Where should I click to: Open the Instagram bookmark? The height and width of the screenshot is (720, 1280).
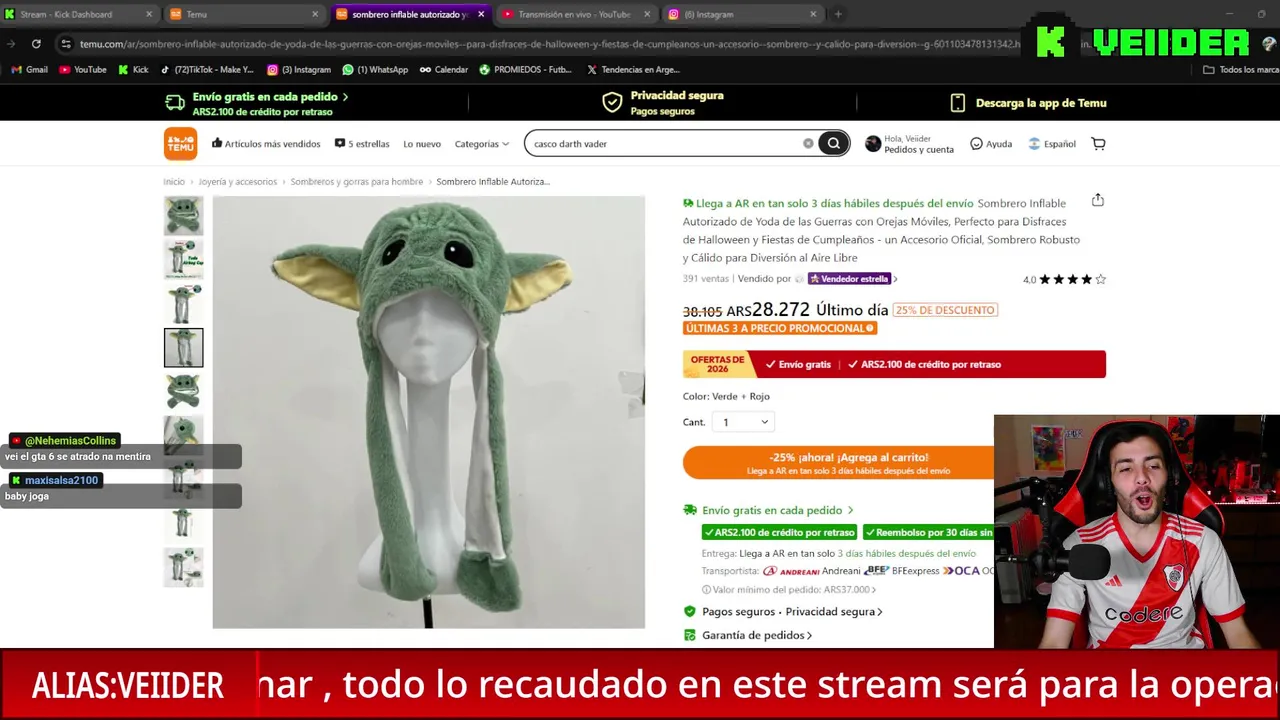tap(299, 70)
